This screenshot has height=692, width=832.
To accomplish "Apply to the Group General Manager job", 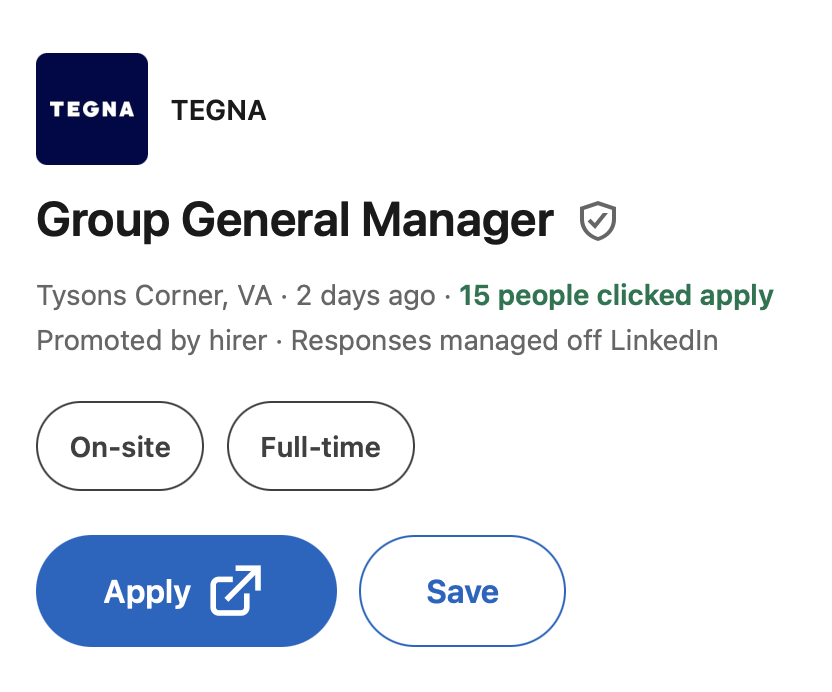I will 186,591.
